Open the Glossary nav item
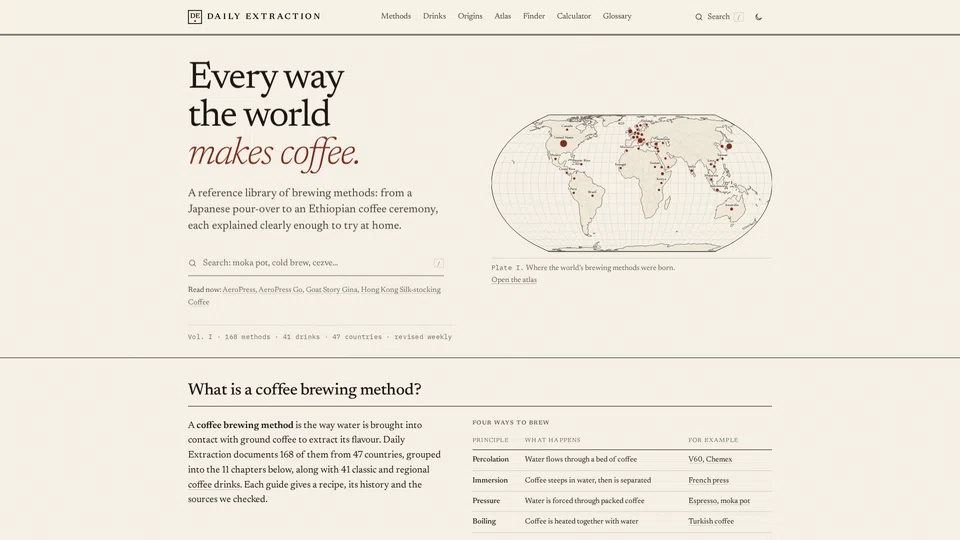Viewport: 960px width, 540px height. pos(617,17)
